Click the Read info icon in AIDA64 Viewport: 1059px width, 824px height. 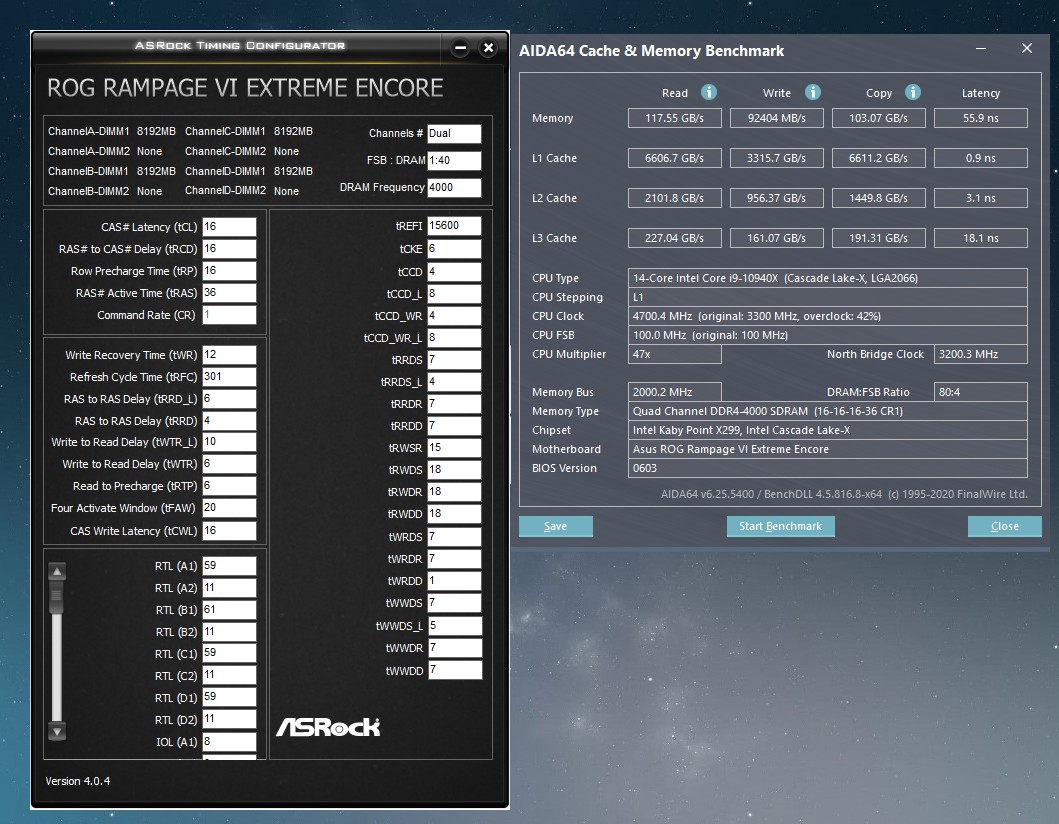(708, 92)
